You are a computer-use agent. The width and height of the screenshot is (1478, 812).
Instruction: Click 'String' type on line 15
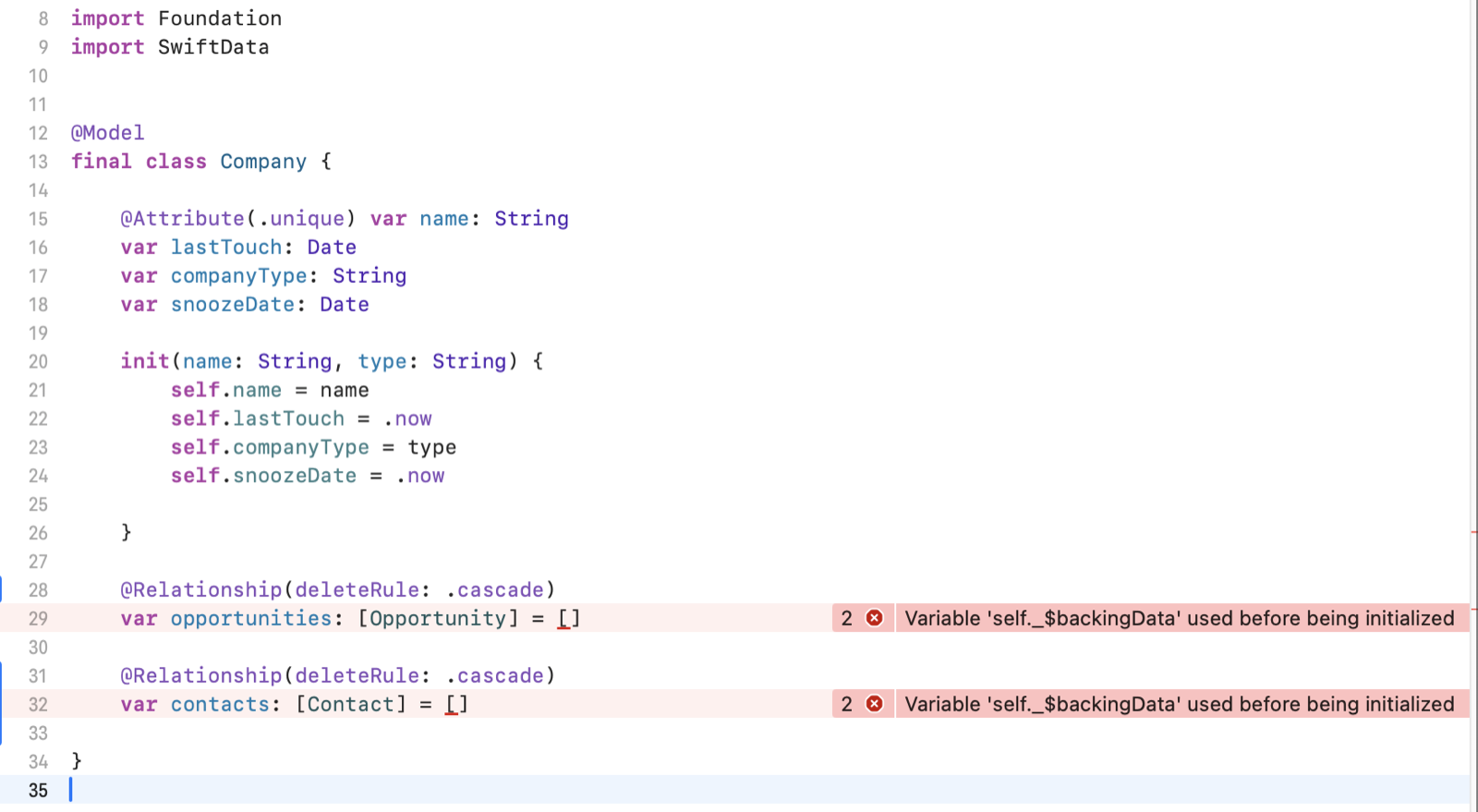pyautogui.click(x=532, y=219)
